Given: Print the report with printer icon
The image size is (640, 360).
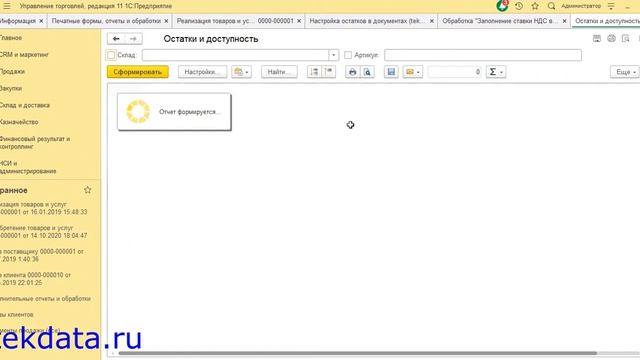Looking at the screenshot, I should pyautogui.click(x=352, y=72).
